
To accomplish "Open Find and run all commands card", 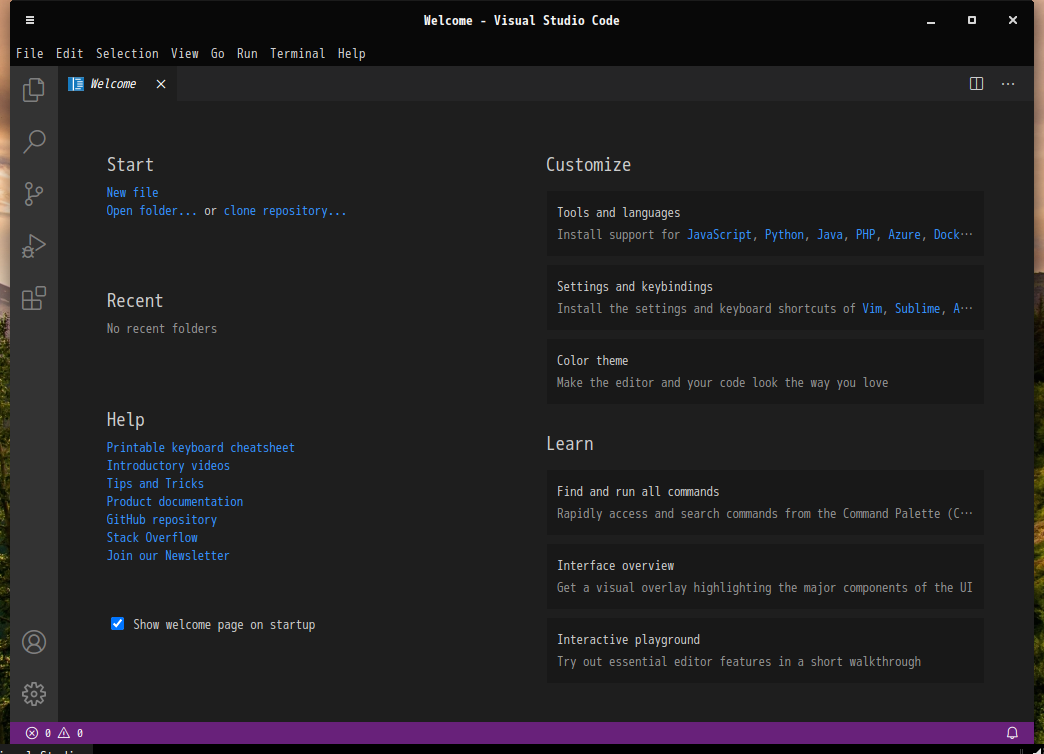I will tap(765, 503).
